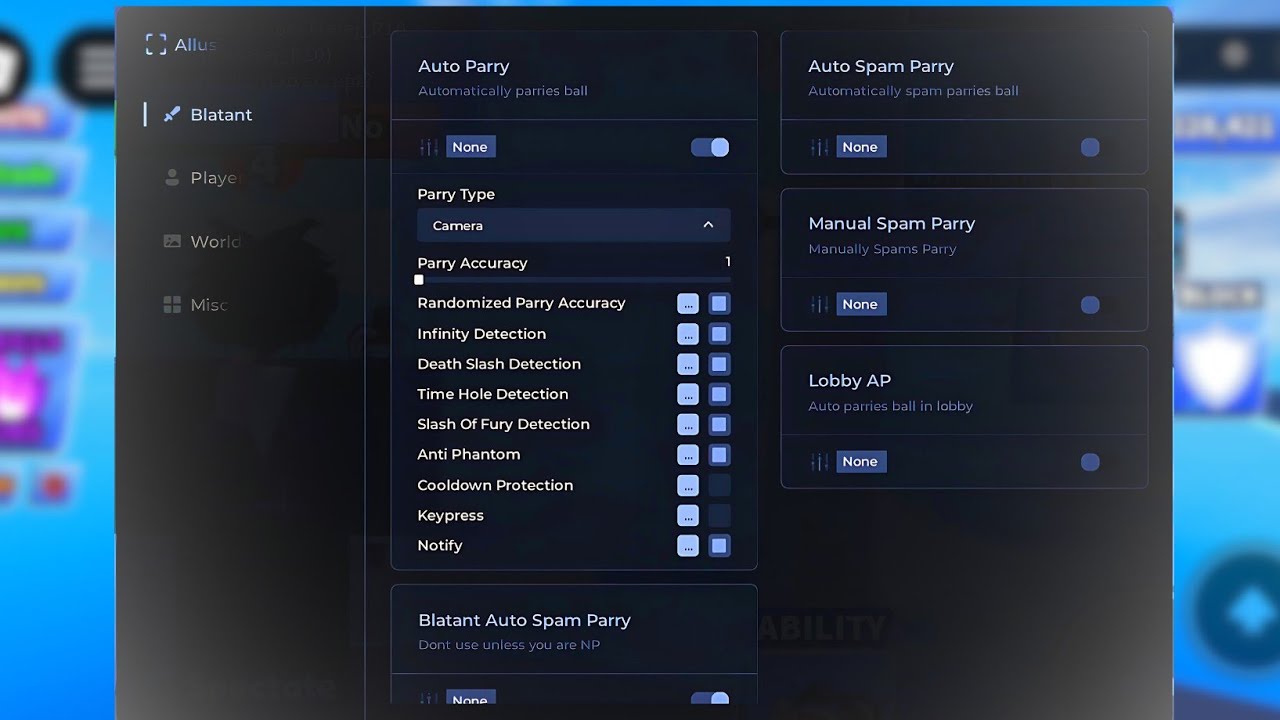Image resolution: width=1280 pixels, height=720 pixels.
Task: Open options button for Anti Phantom
Action: point(688,455)
